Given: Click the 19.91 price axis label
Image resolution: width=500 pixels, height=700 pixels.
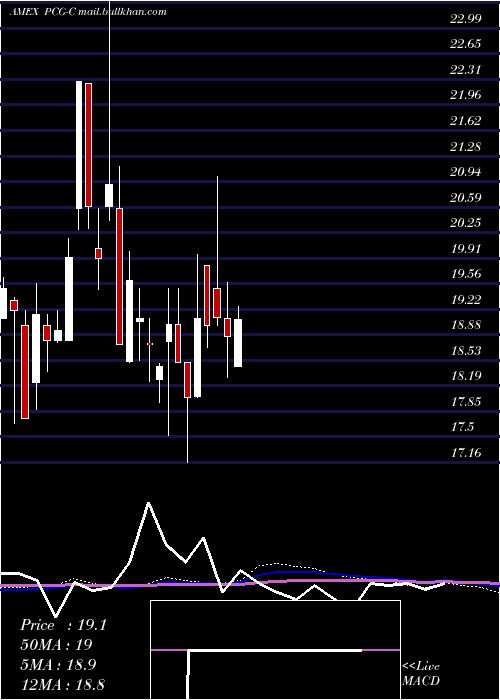Looking at the screenshot, I should pos(466,248).
